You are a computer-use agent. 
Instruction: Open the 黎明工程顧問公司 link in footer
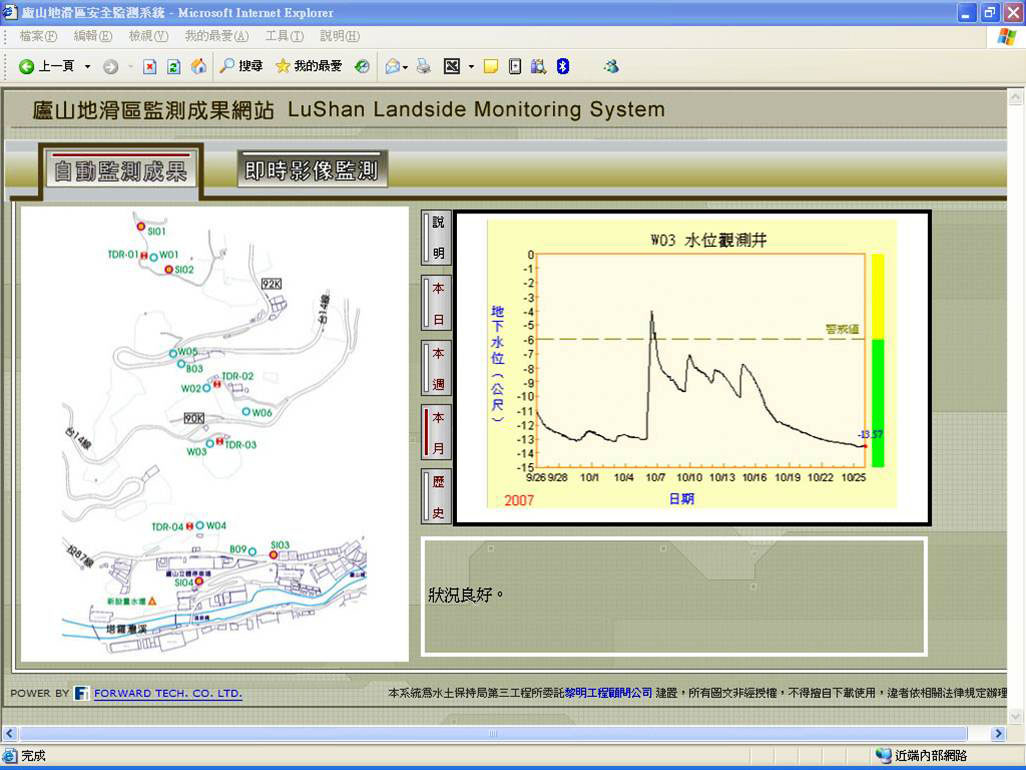click(x=608, y=693)
